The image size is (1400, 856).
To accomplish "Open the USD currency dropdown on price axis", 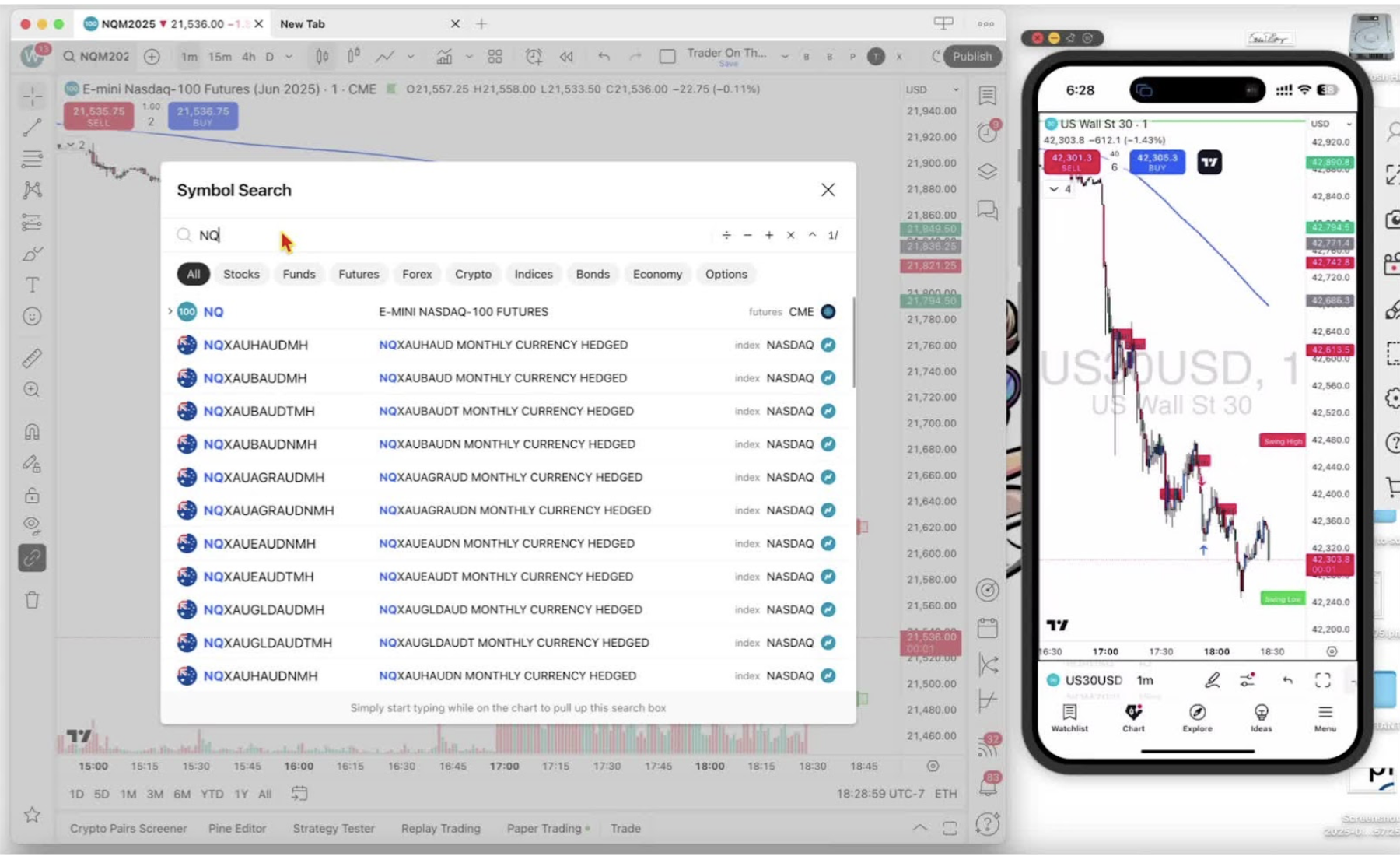I will click(932, 90).
